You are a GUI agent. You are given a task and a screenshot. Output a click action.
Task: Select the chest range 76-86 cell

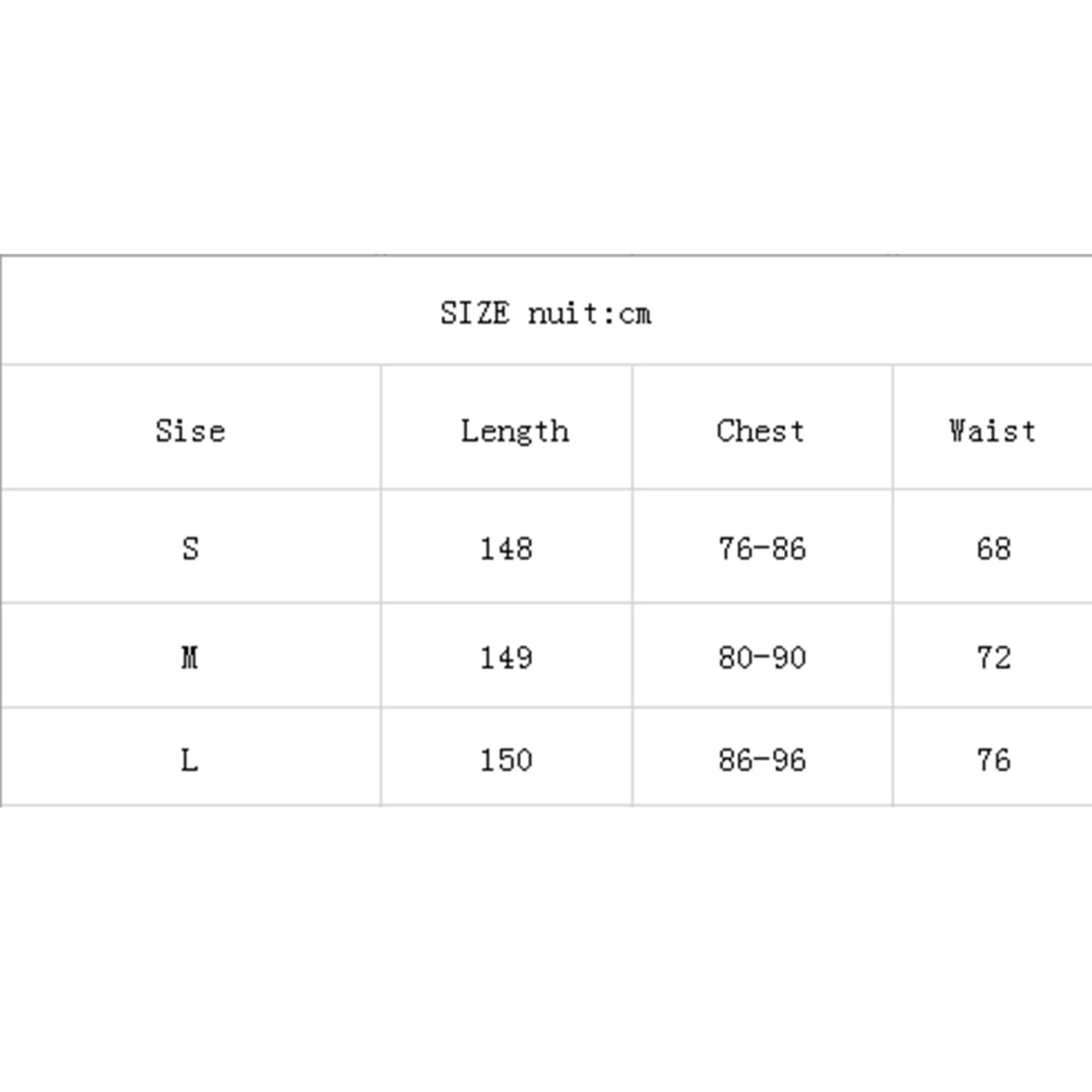(x=762, y=549)
